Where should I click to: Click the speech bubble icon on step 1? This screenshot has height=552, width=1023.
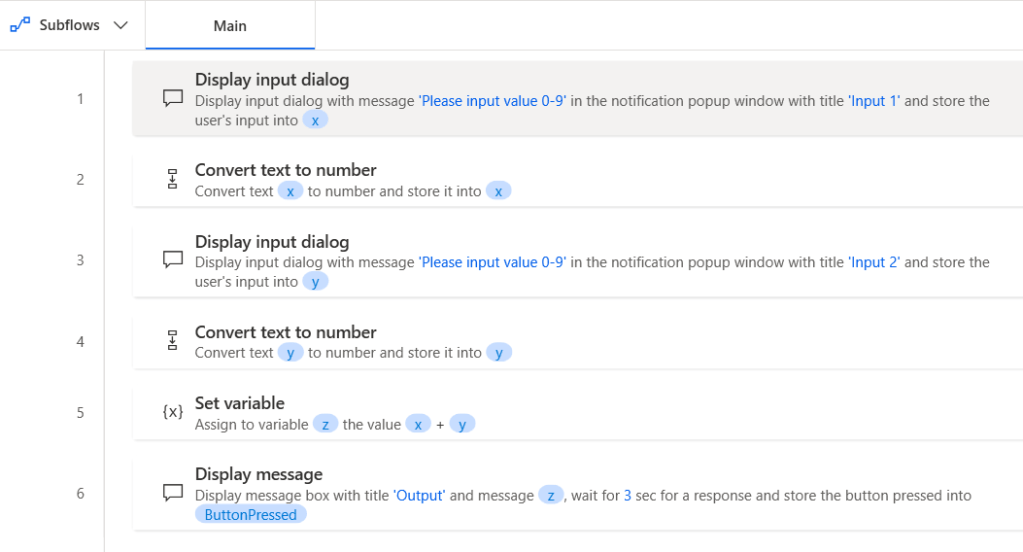[x=173, y=99]
